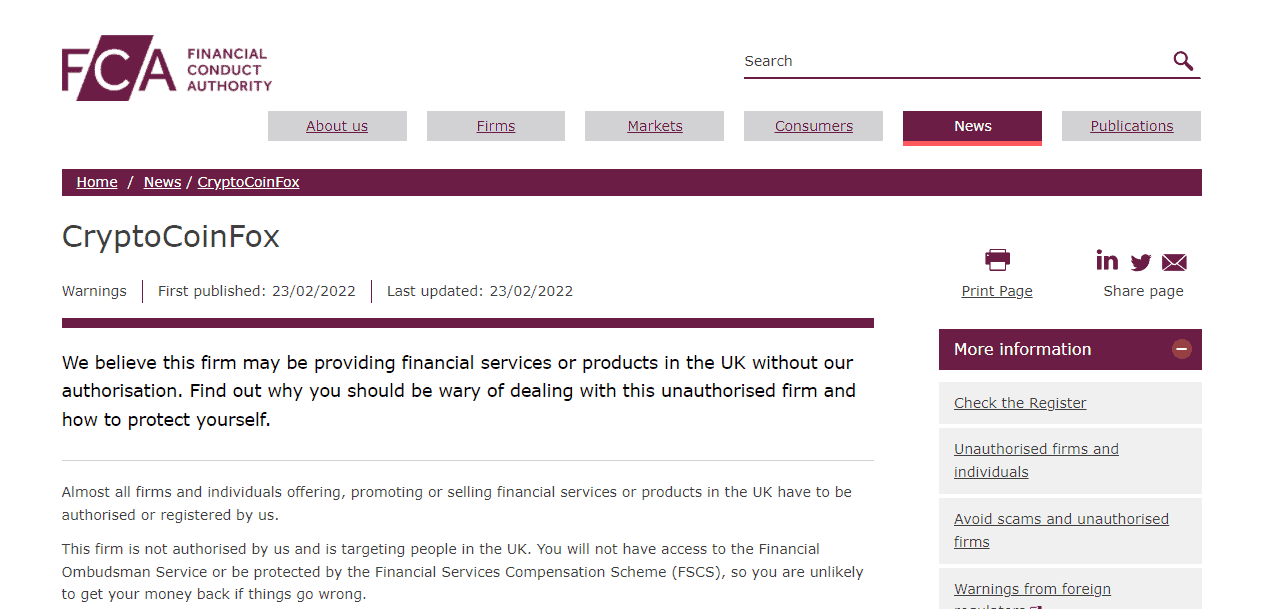Viewport: 1263px width, 609px height.
Task: Select the News tab
Action: point(972,126)
